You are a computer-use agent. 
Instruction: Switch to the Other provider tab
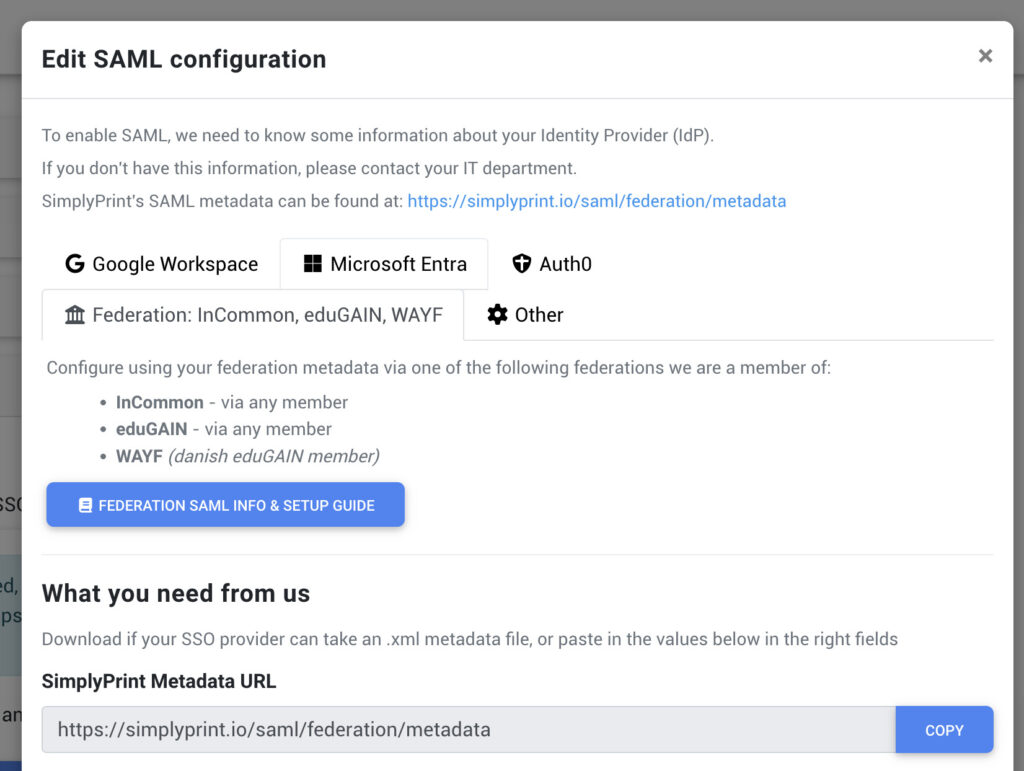[539, 315]
